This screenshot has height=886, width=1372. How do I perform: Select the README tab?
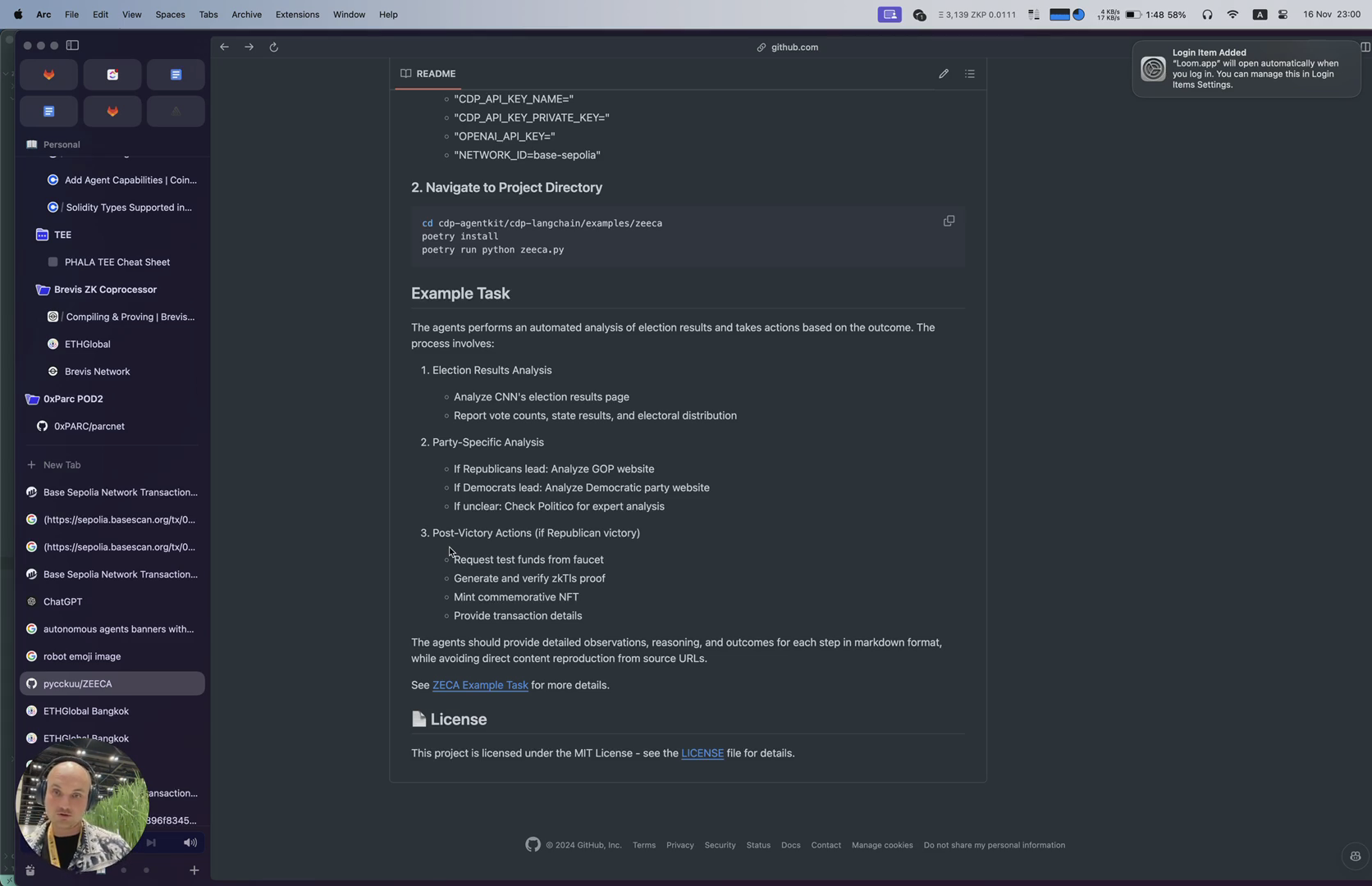pyautogui.click(x=428, y=74)
